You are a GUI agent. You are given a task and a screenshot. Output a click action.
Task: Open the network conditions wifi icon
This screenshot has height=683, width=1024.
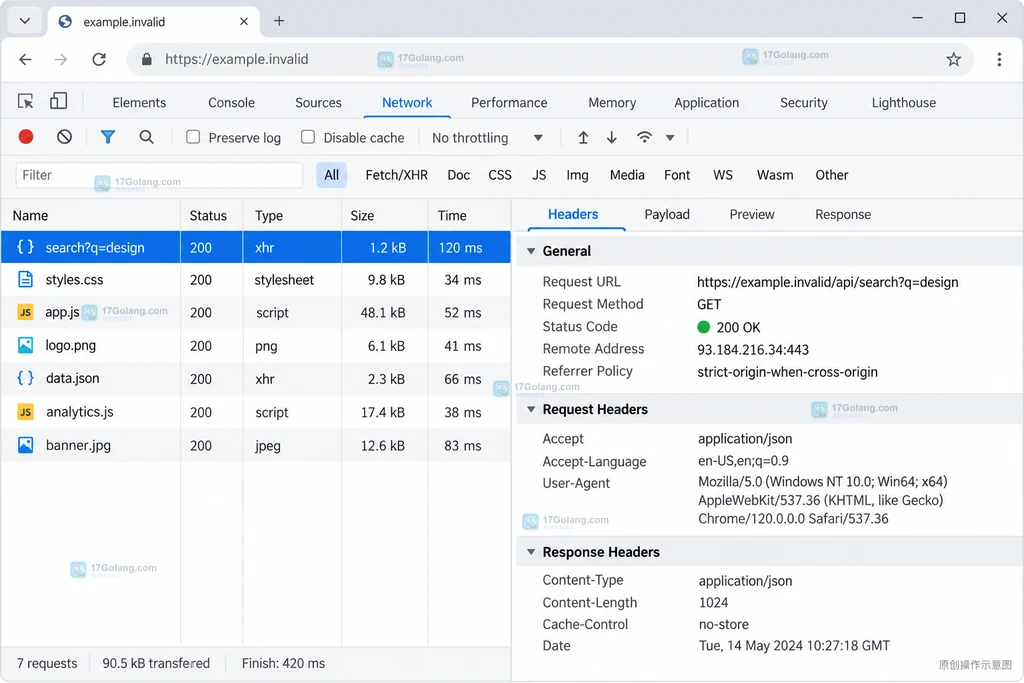coord(645,137)
